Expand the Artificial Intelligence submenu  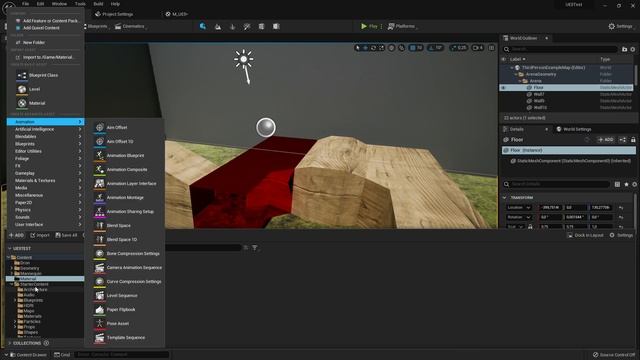tap(45, 129)
